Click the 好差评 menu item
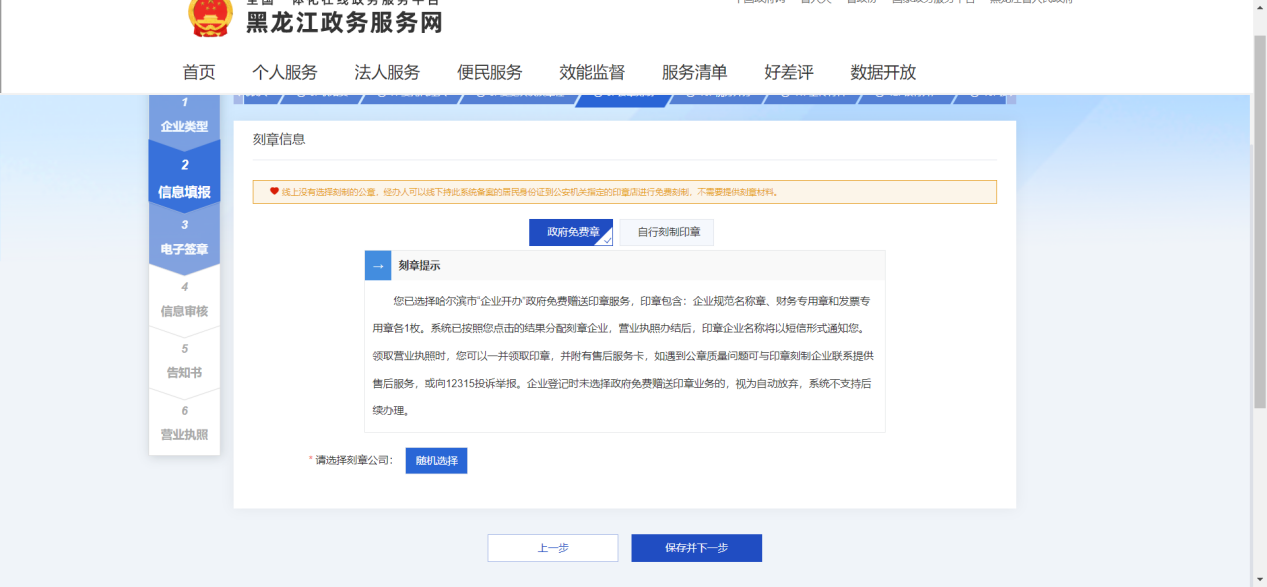 point(788,72)
